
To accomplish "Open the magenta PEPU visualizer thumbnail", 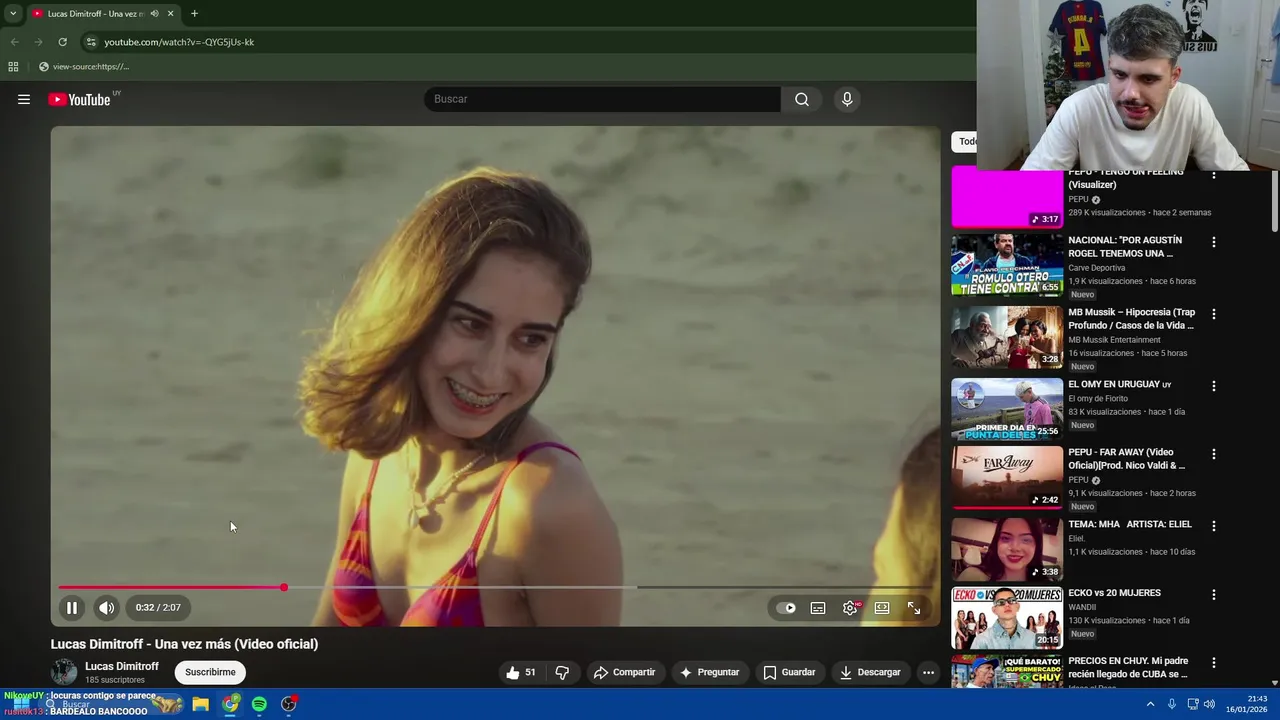I will 1007,198.
